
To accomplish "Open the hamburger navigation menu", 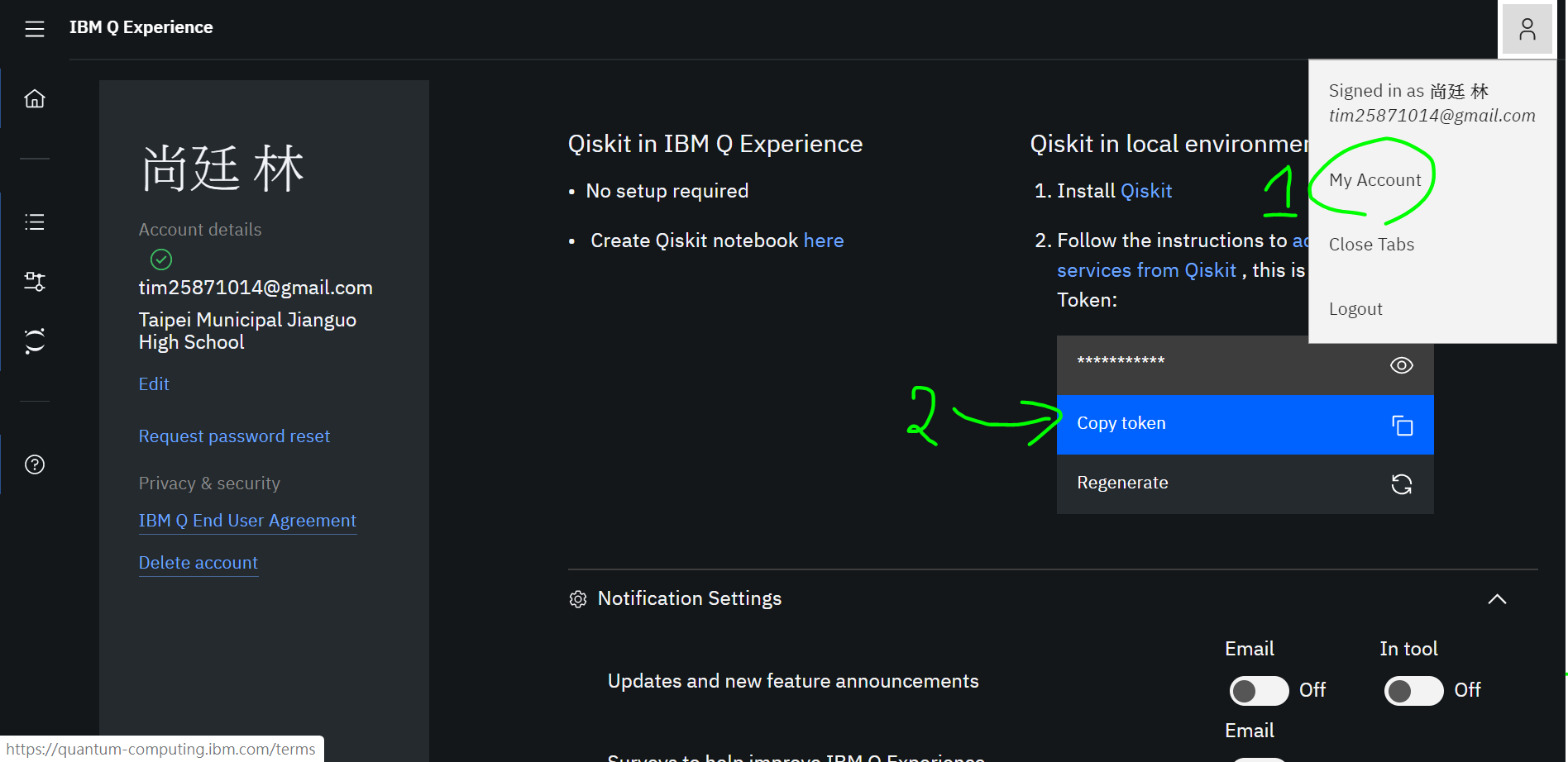I will [x=35, y=29].
